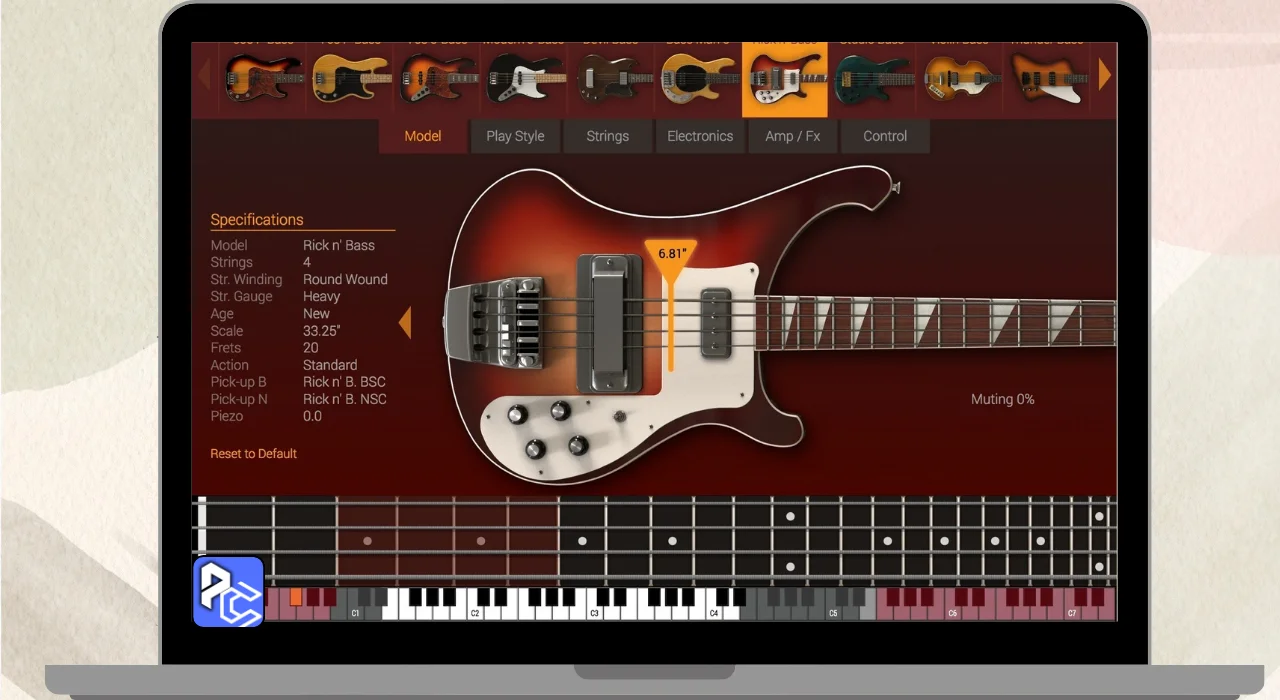Image resolution: width=1280 pixels, height=700 pixels.
Task: Click Reset to Default link
Action: 253,453
